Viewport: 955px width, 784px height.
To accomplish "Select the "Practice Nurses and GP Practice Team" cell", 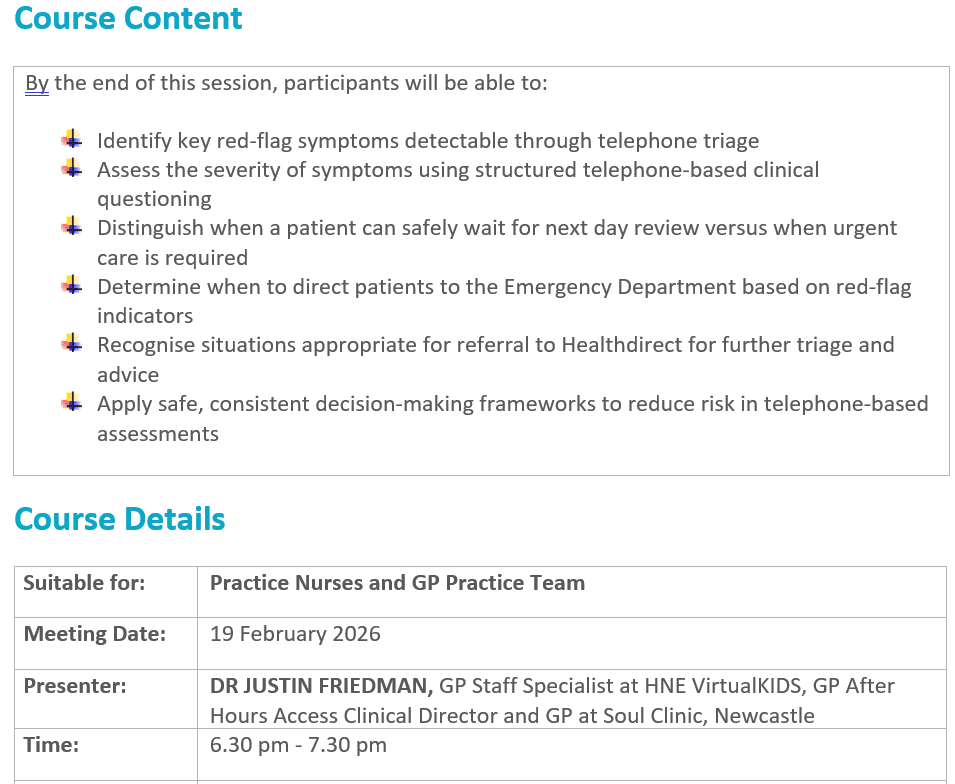I will 397,583.
